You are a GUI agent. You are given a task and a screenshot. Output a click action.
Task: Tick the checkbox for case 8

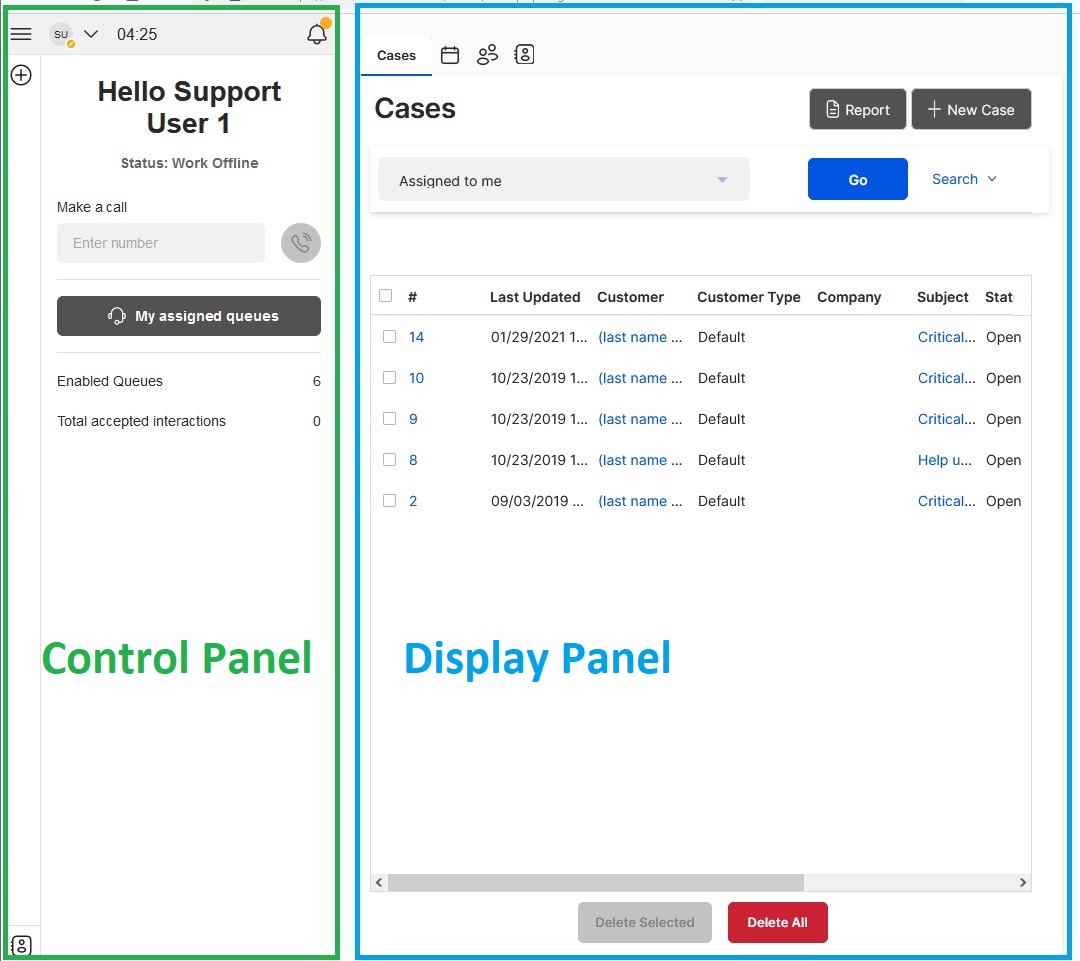coord(390,460)
